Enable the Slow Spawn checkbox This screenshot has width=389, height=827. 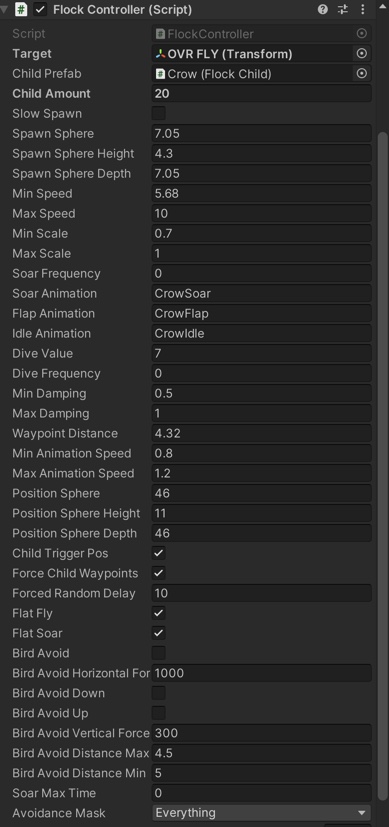[x=158, y=113]
